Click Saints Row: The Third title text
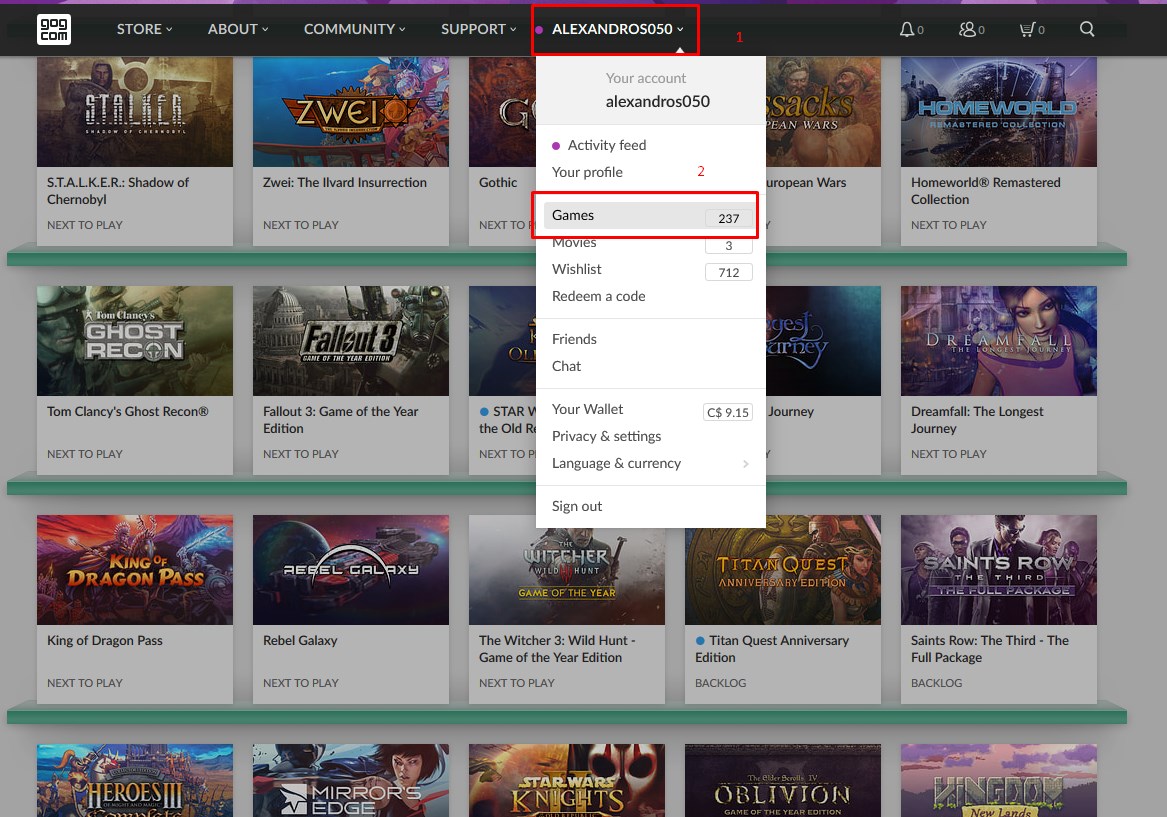 click(990, 649)
